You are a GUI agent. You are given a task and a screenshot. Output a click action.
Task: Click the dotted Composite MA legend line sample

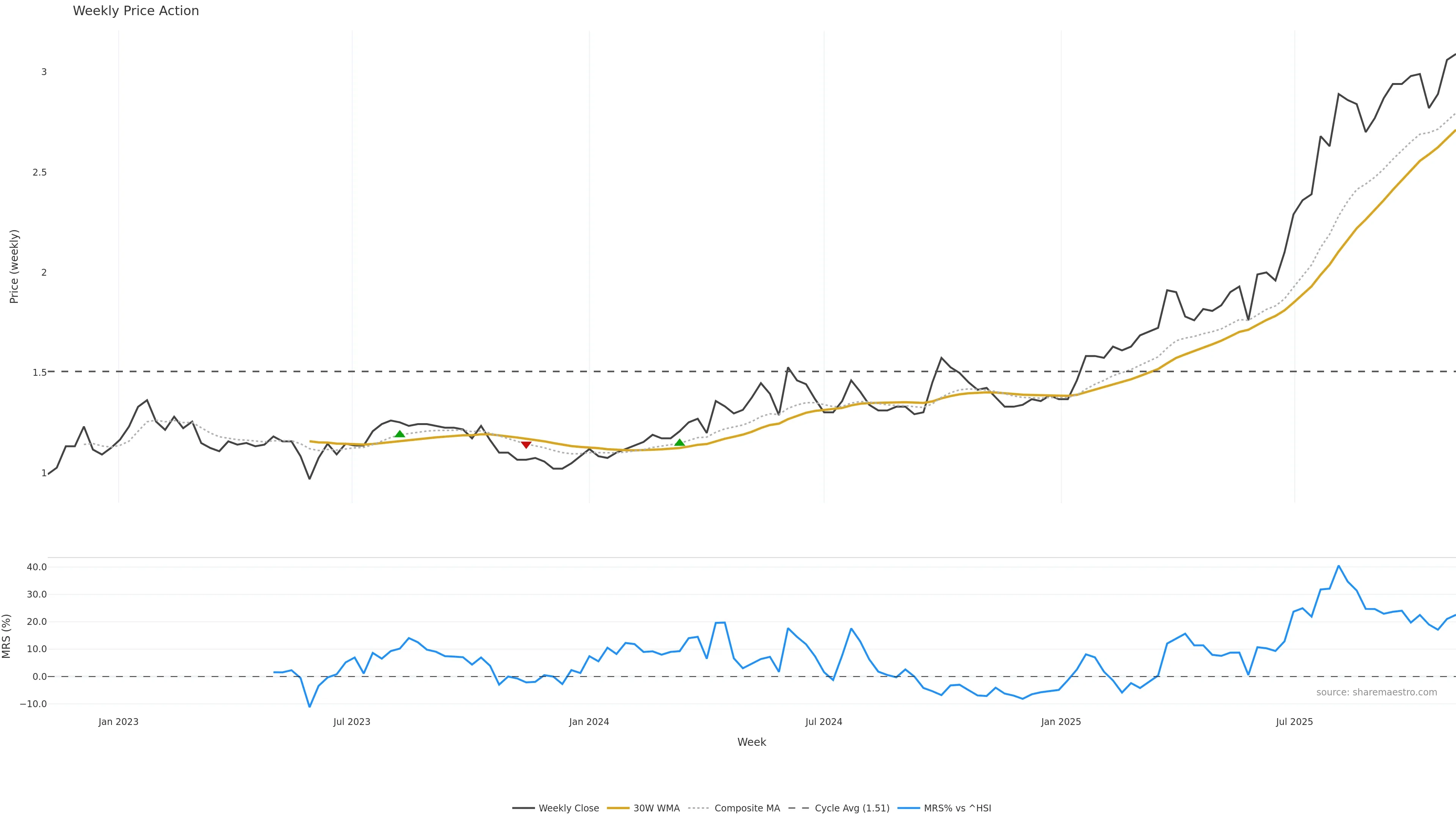[699, 808]
